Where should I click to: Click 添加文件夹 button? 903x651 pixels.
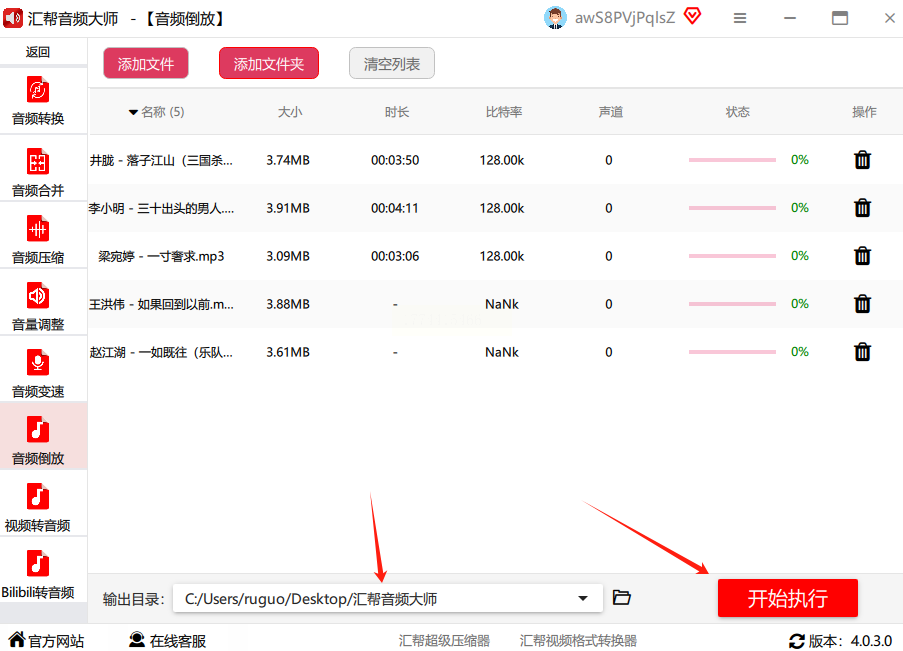(269, 63)
